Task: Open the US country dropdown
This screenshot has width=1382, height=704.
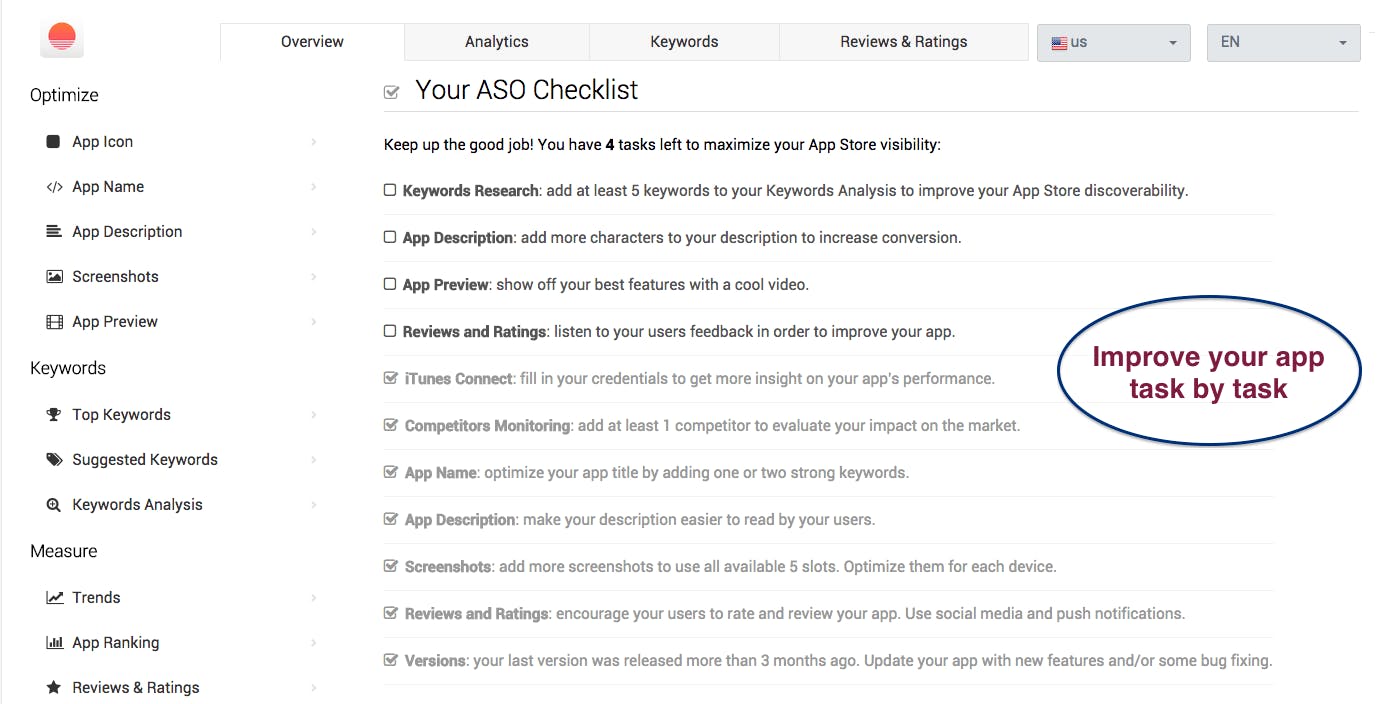Action: pos(1113,43)
